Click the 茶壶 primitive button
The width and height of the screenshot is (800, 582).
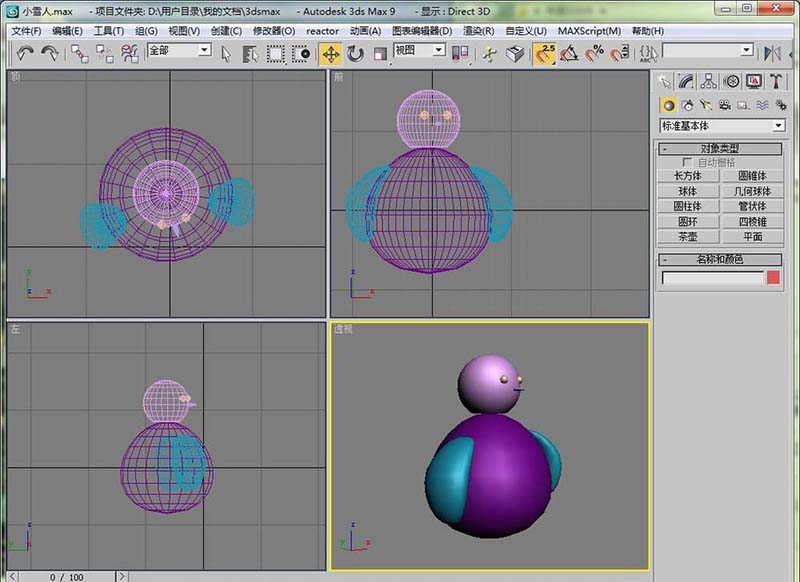tap(688, 236)
